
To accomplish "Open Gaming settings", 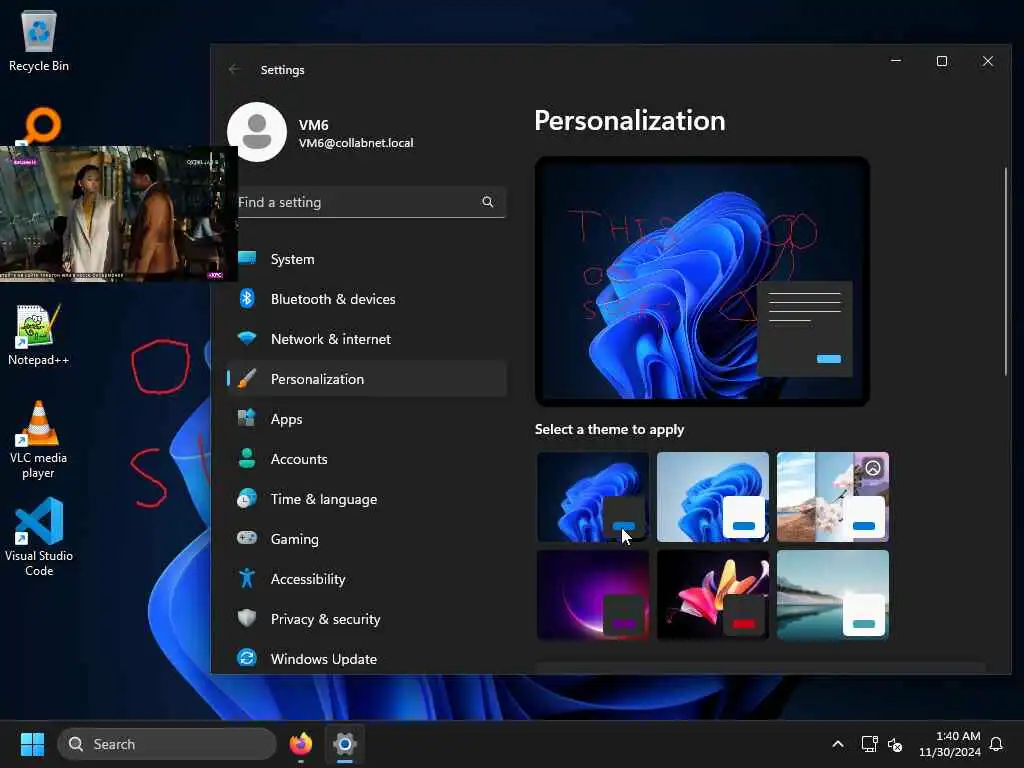I will pyautogui.click(x=367, y=539).
